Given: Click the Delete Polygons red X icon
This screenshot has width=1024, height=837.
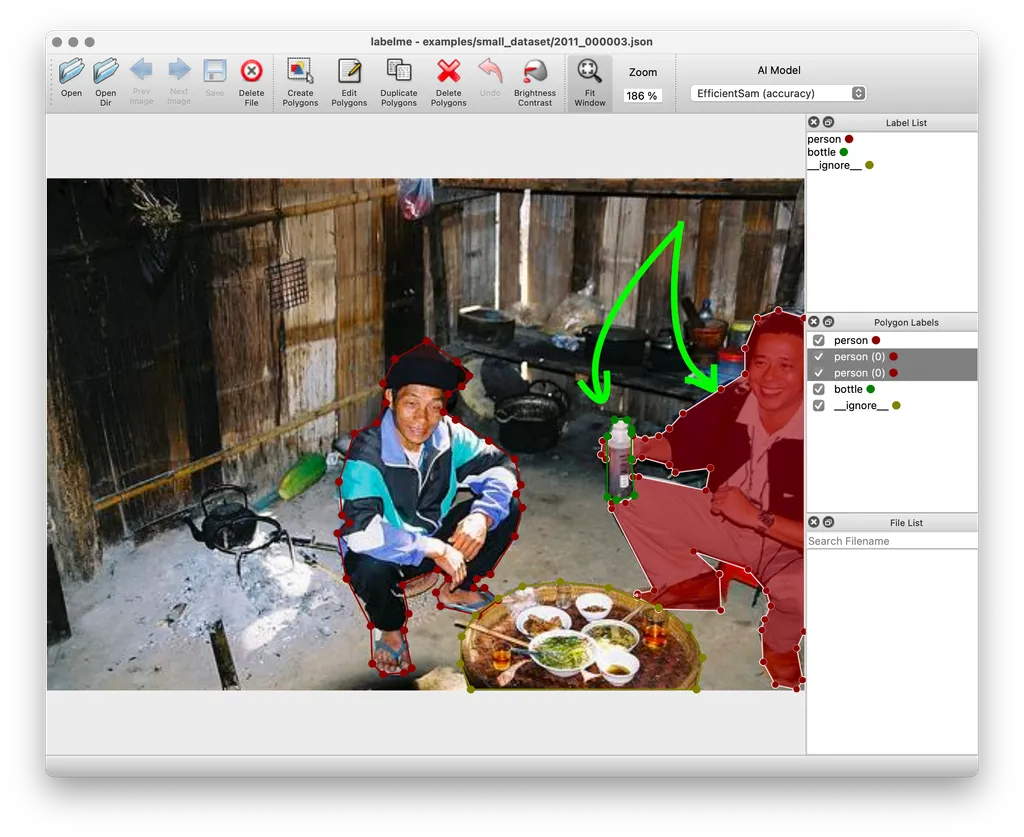Looking at the screenshot, I should point(448,72).
